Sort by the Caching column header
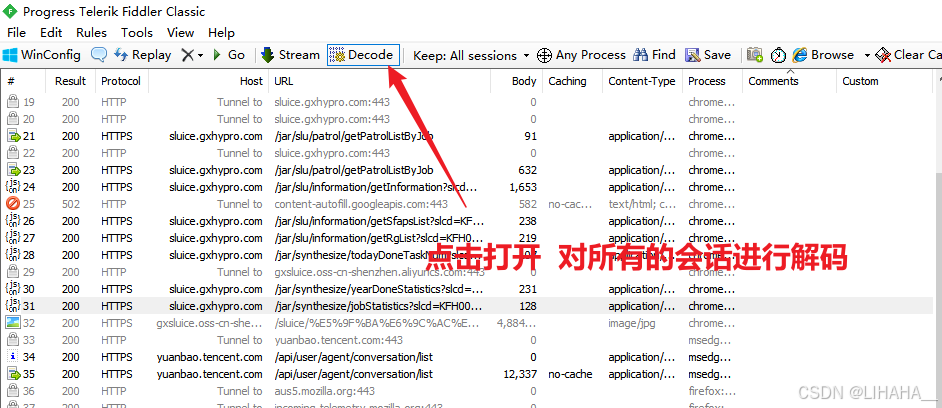The image size is (942, 408). [573, 81]
